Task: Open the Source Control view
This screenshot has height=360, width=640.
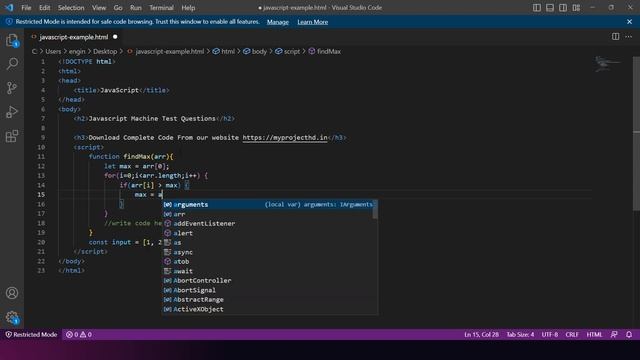Action: click(12, 88)
